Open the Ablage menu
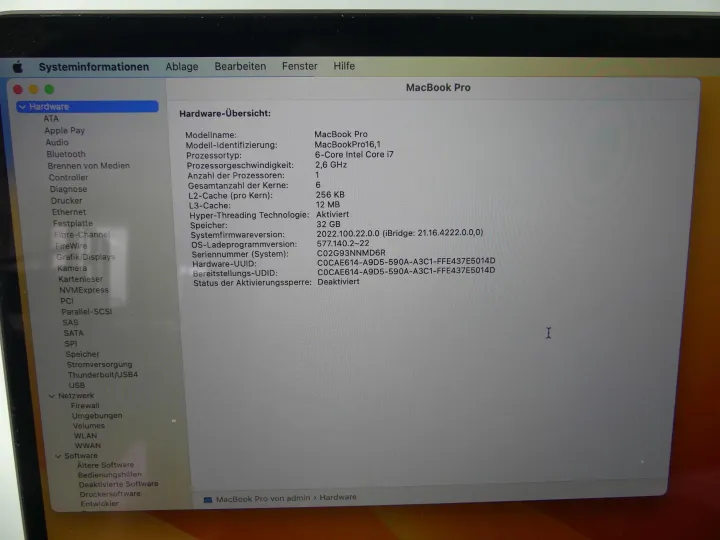The width and height of the screenshot is (720, 540). (182, 67)
